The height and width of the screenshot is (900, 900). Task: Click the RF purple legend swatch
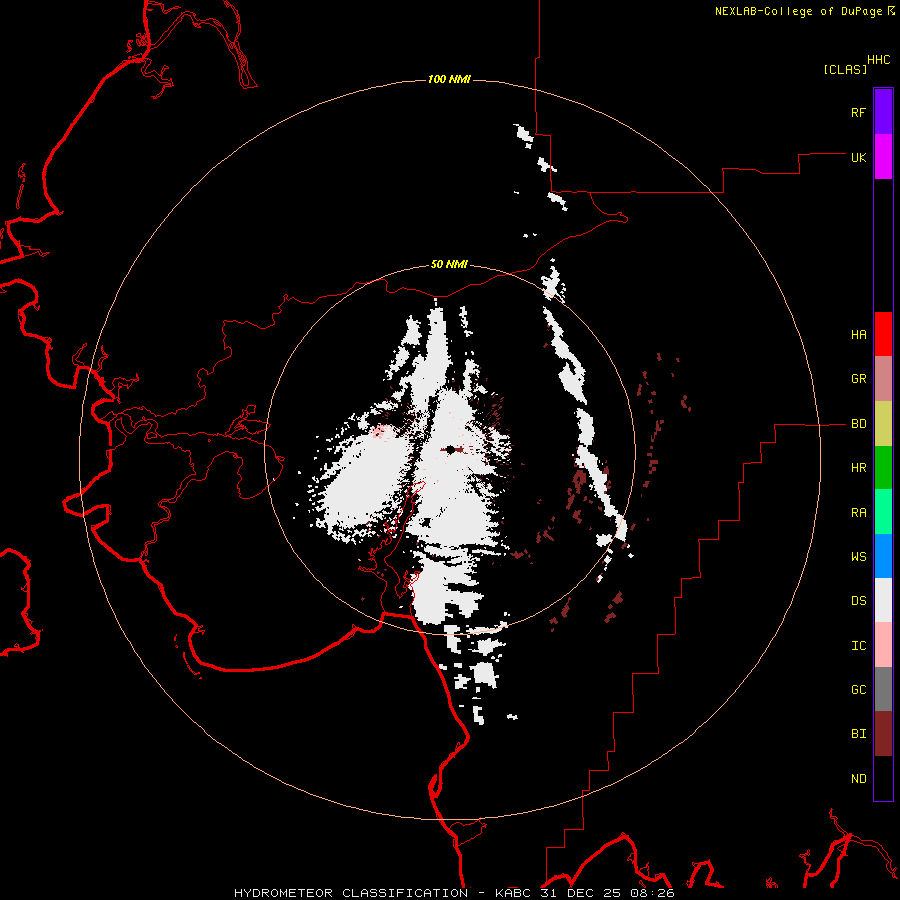tap(883, 112)
